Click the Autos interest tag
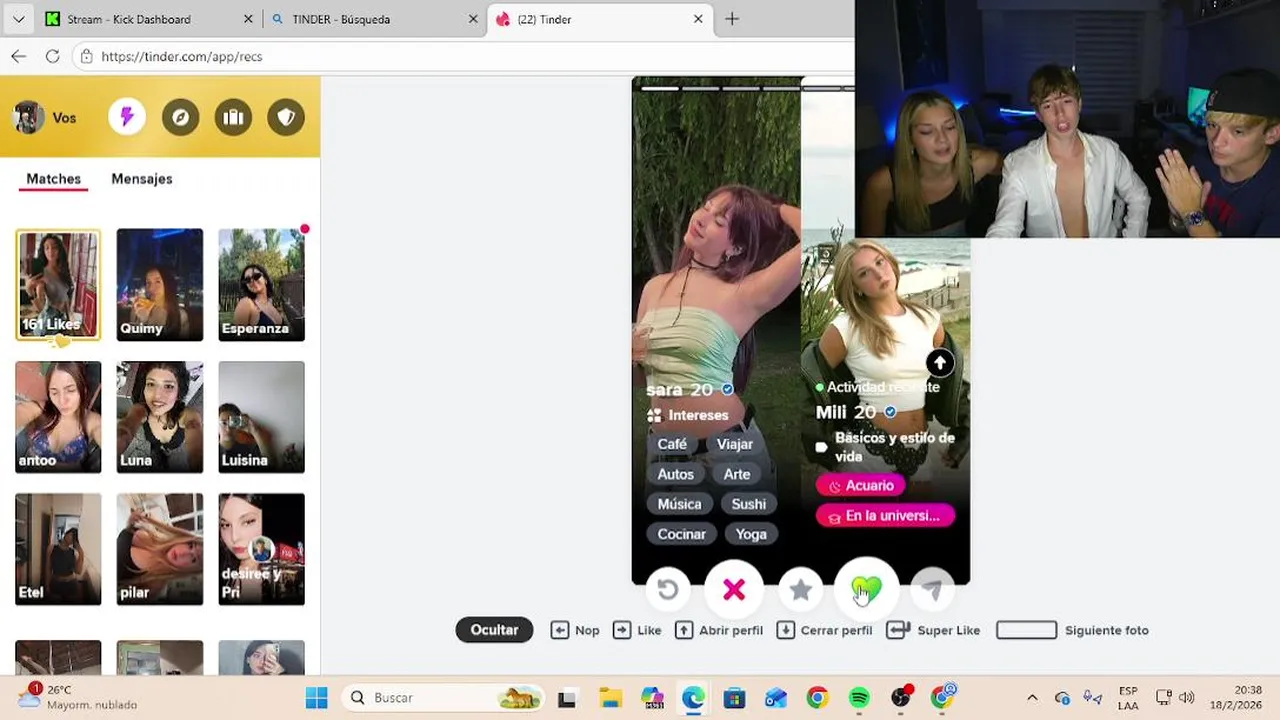This screenshot has height=720, width=1280. point(675,474)
